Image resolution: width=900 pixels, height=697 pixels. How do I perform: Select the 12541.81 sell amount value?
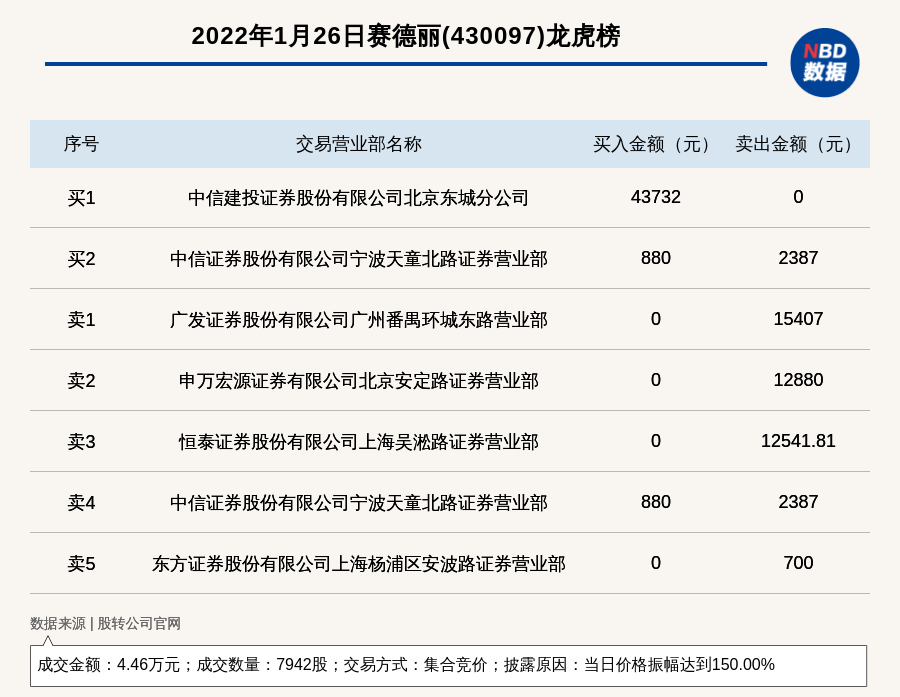pyautogui.click(x=798, y=441)
